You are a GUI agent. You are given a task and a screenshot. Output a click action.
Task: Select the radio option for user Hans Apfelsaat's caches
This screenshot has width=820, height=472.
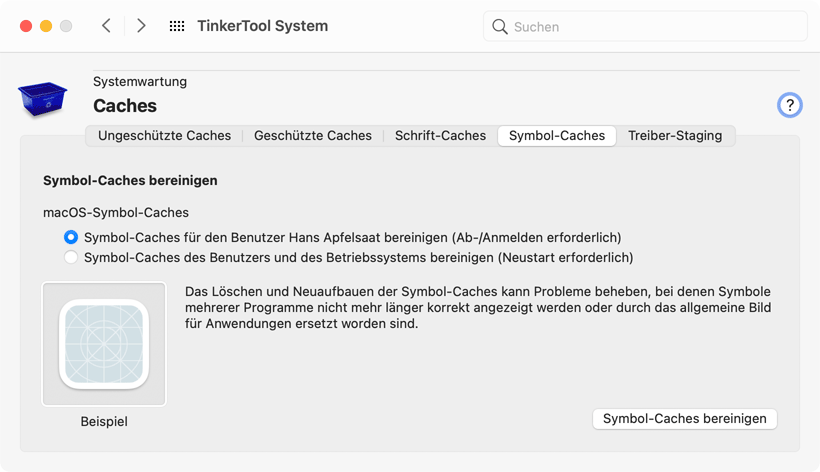click(71, 237)
